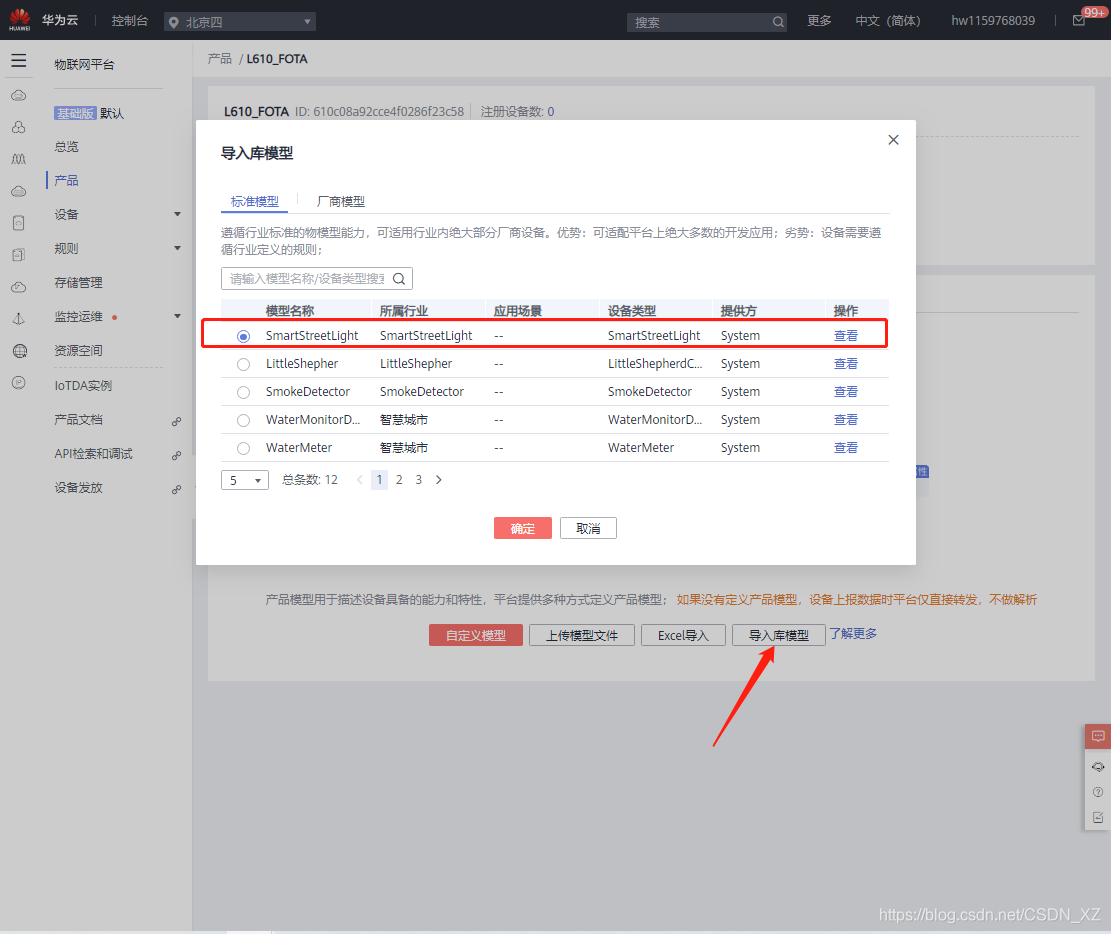
Task: Select the SmokeDetector radio button
Action: pyautogui.click(x=243, y=392)
